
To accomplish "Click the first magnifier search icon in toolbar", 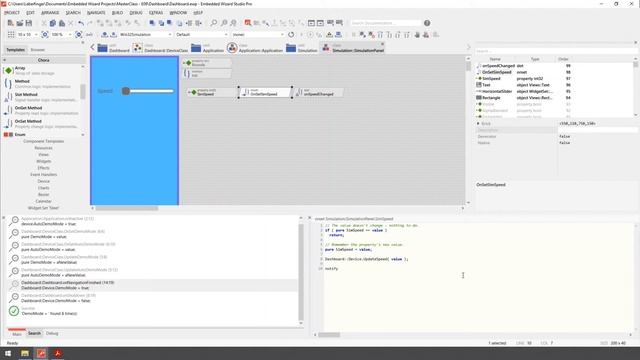I will (x=214, y=23).
